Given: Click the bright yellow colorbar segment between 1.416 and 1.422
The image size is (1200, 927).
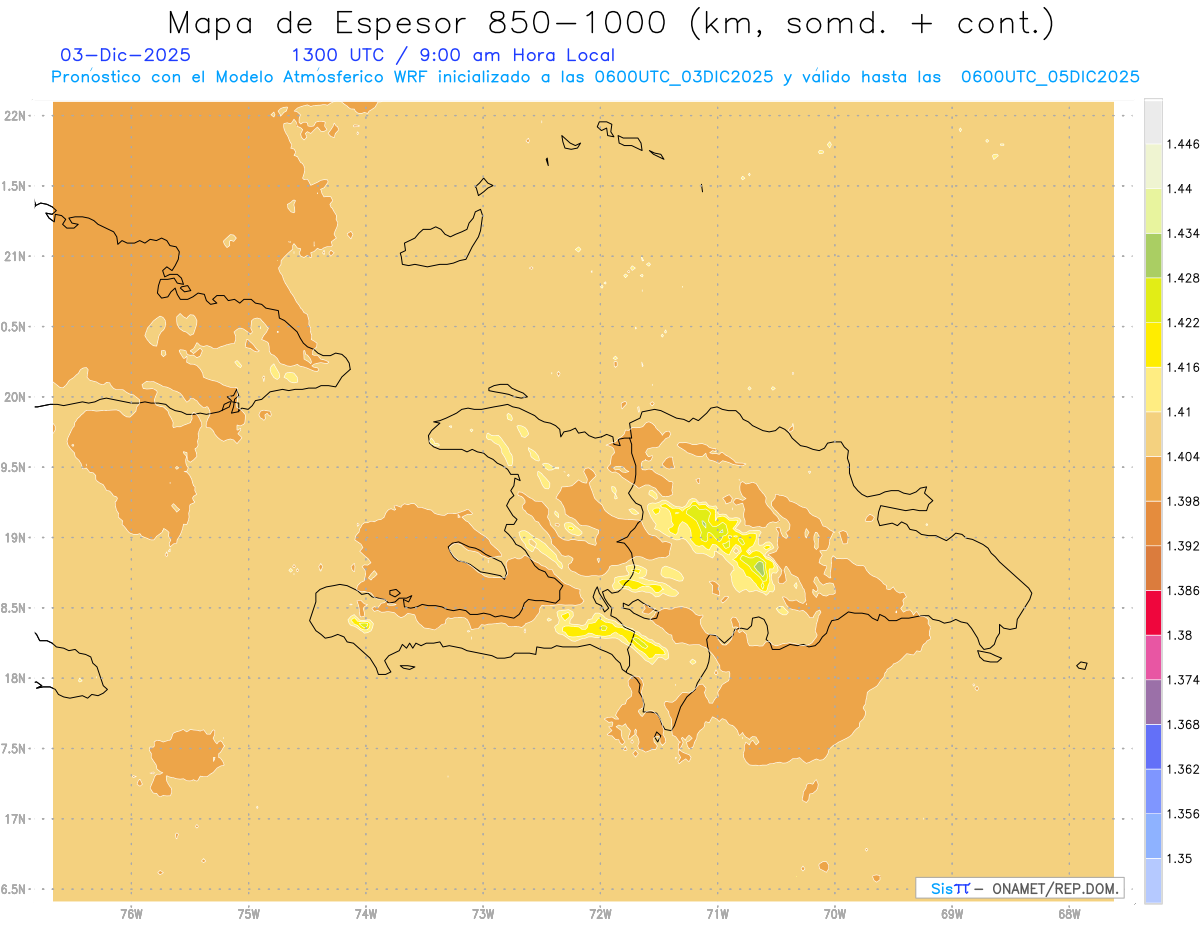Looking at the screenshot, I should pyautogui.click(x=1153, y=344).
